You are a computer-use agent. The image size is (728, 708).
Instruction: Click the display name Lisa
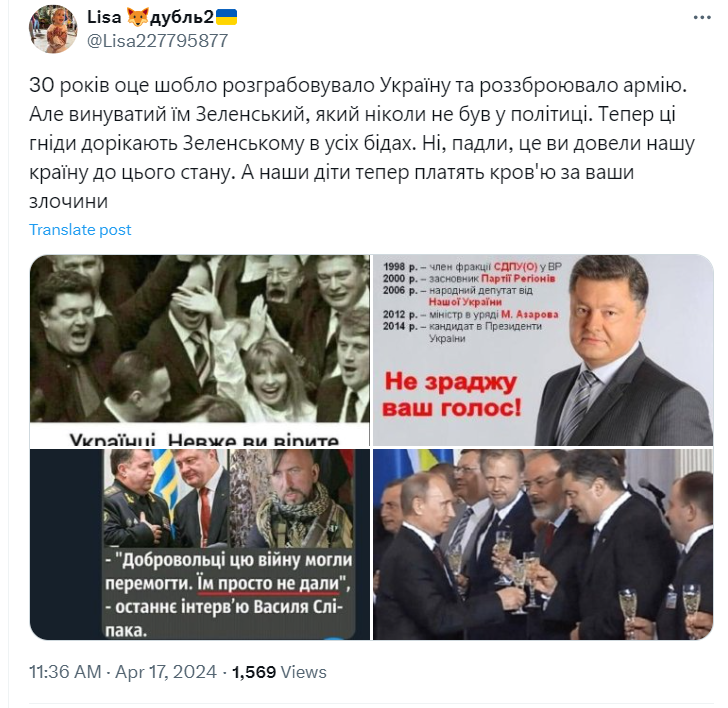pyautogui.click(x=104, y=18)
